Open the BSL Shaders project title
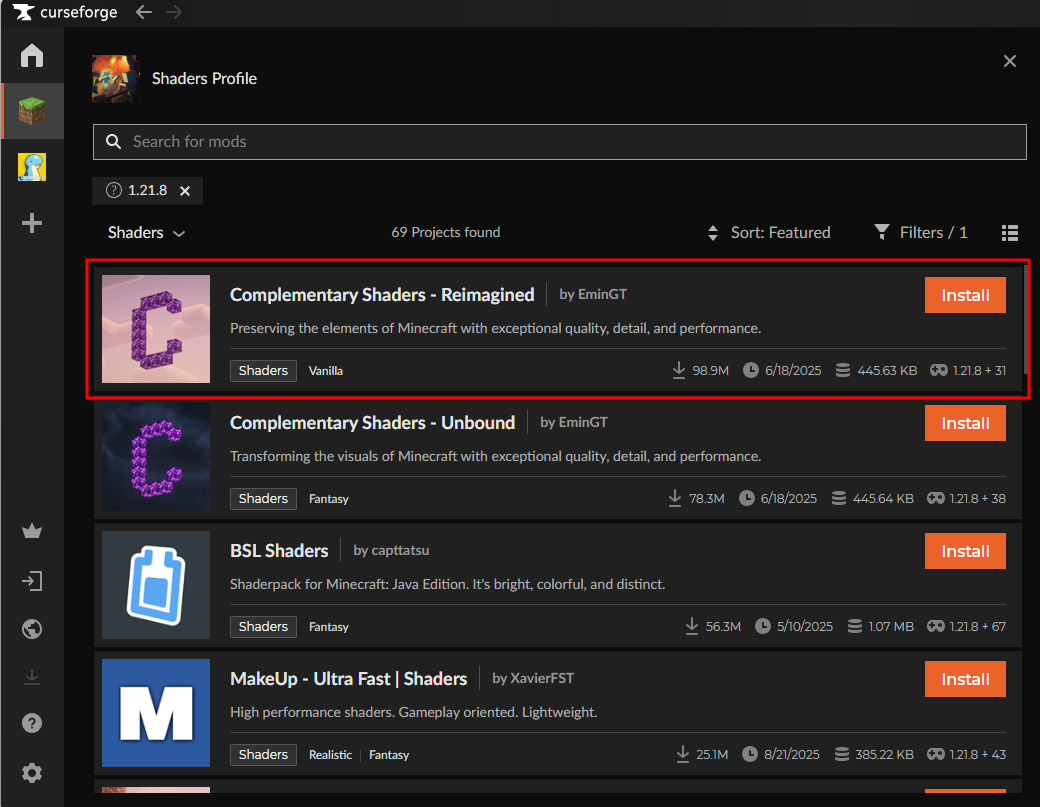 click(x=279, y=550)
